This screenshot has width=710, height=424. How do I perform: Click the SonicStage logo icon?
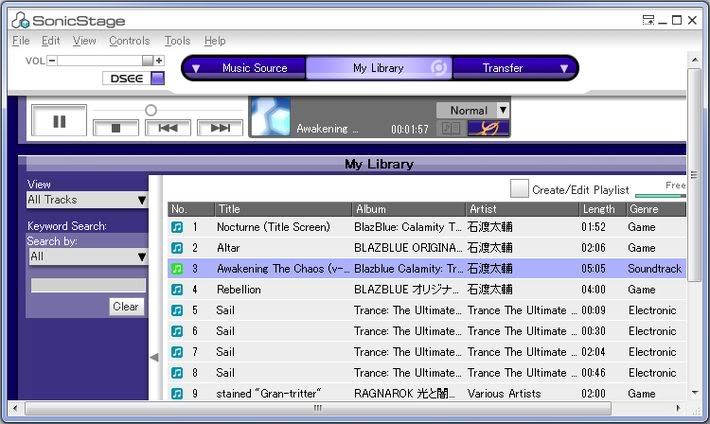pos(20,20)
